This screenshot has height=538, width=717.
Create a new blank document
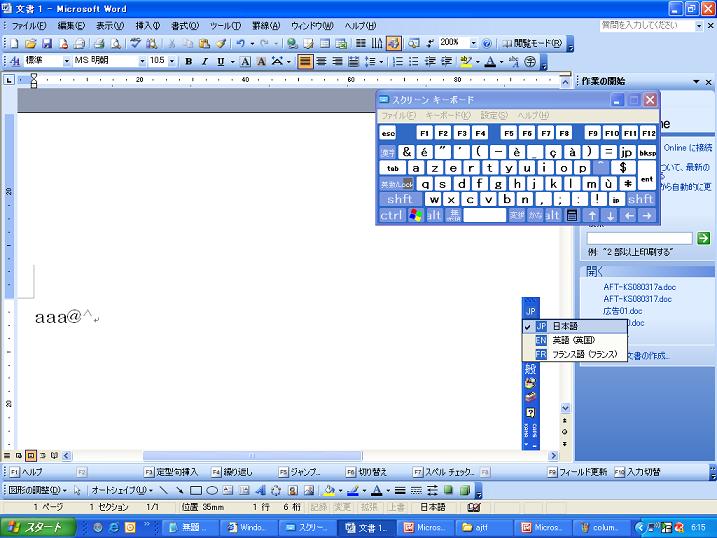click(x=14, y=43)
